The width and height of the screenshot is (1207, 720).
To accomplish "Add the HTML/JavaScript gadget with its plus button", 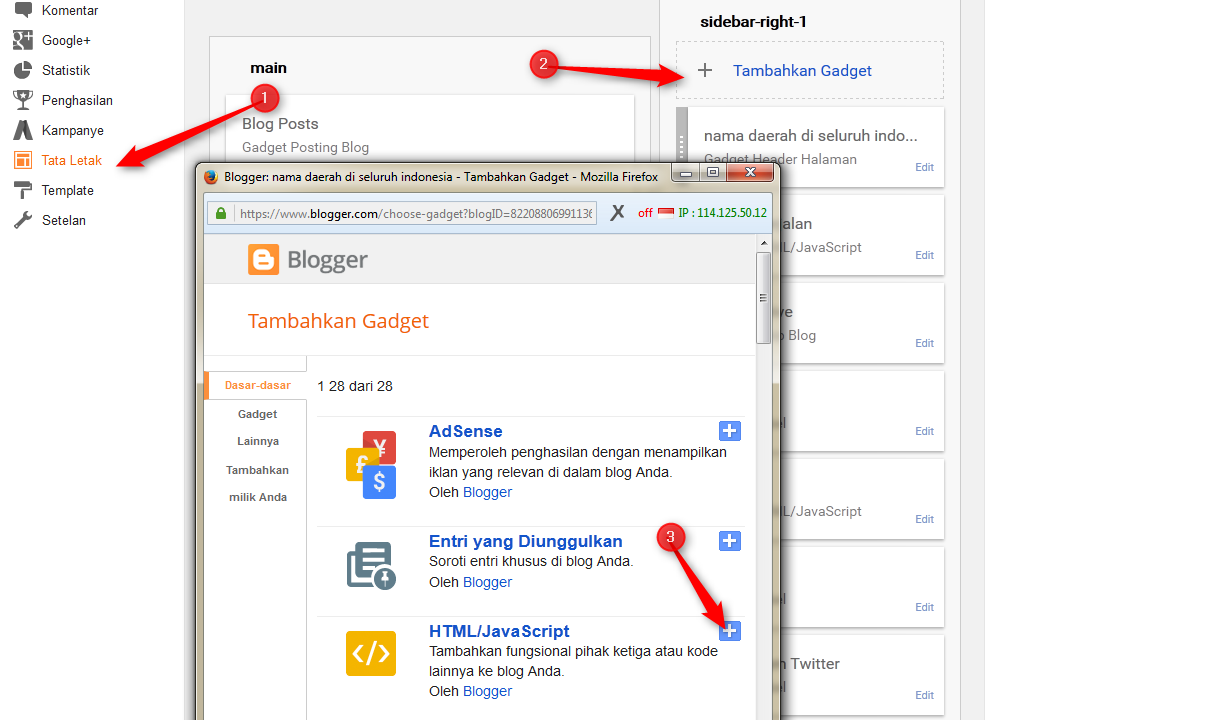I will (730, 631).
